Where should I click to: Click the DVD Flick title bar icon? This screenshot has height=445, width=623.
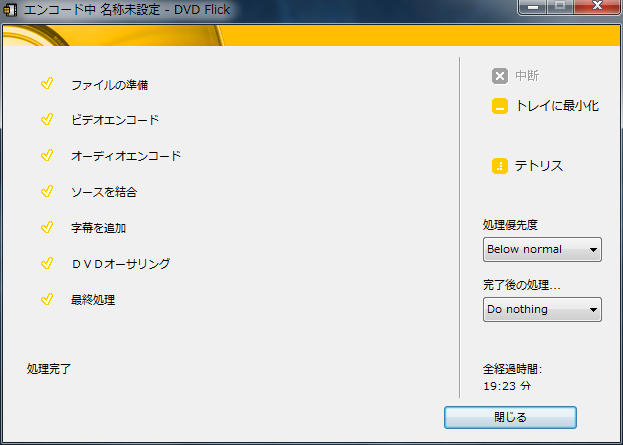click(10, 10)
